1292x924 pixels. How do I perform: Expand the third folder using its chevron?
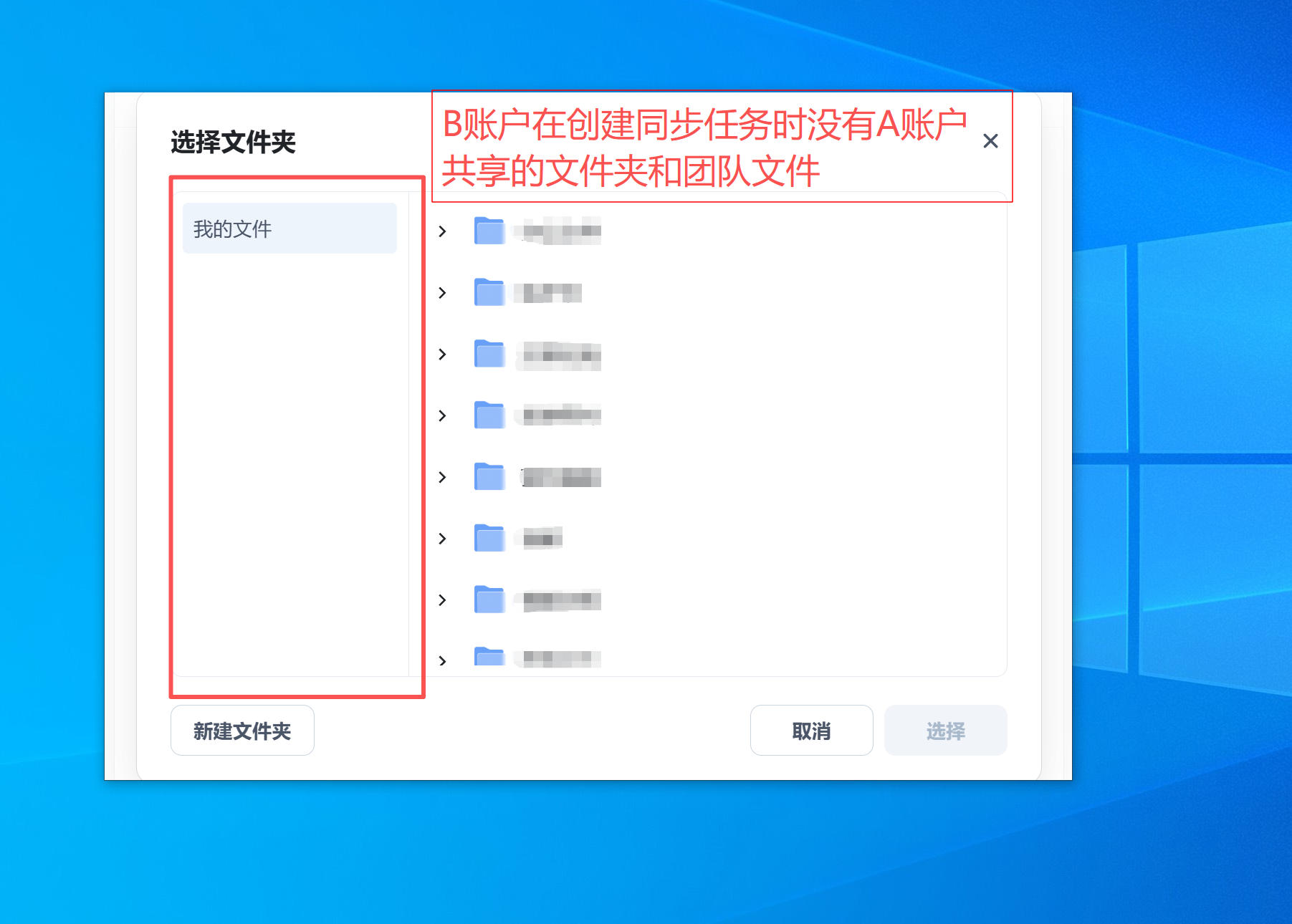443,354
